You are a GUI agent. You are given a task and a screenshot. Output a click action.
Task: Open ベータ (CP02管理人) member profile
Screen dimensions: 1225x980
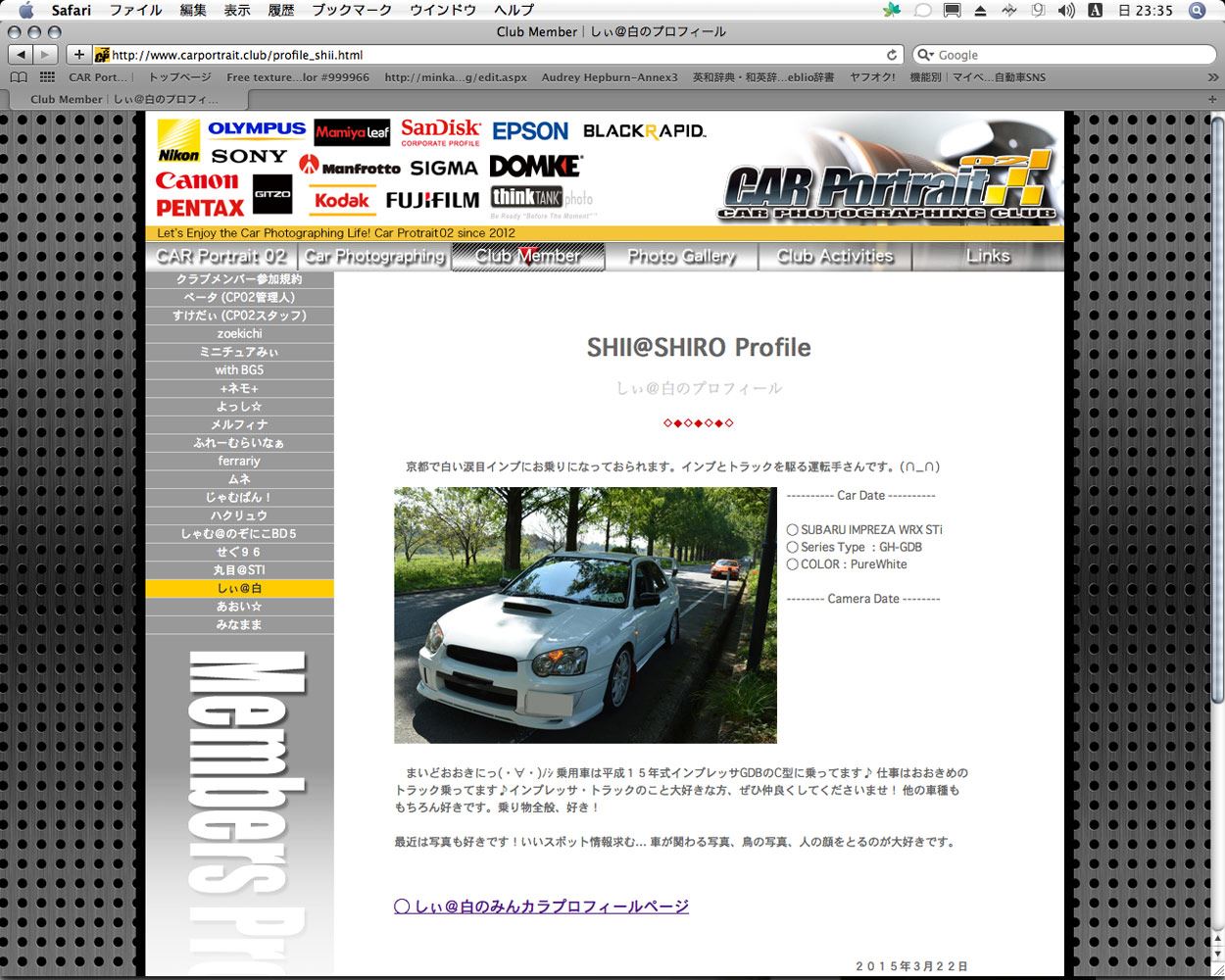[x=239, y=298]
